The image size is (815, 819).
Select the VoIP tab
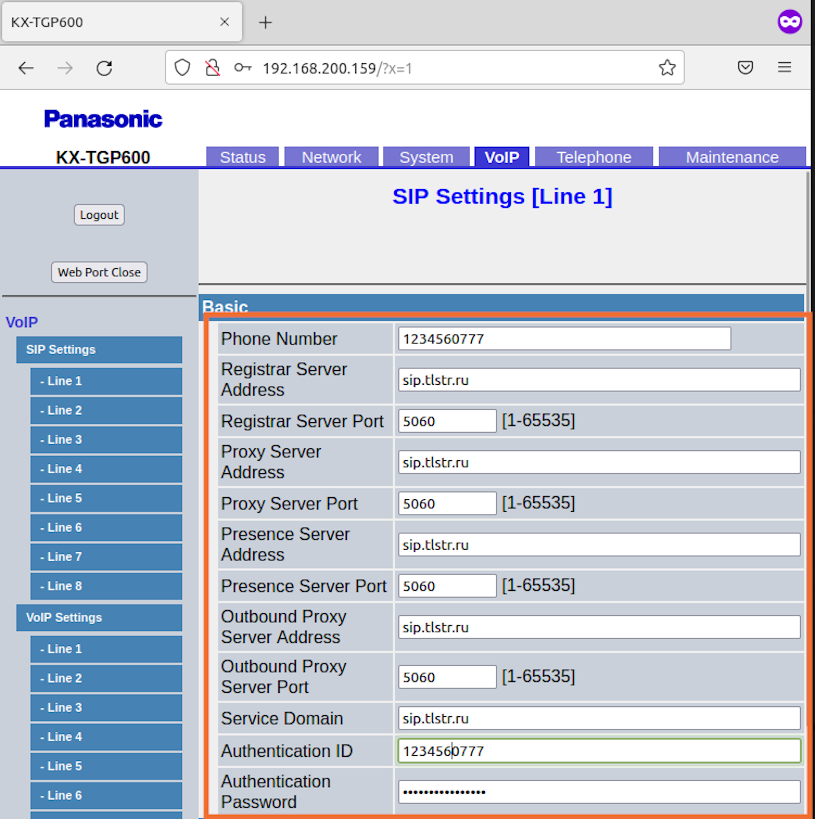point(502,157)
